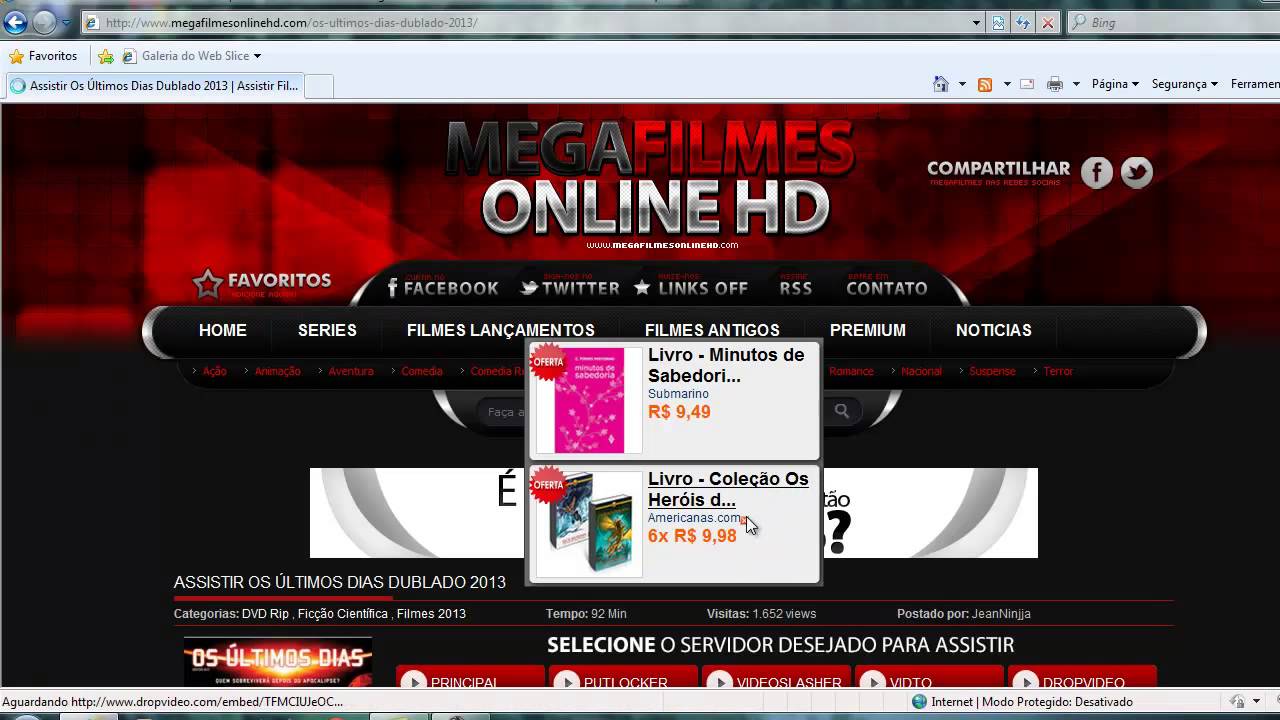
Task: Click the Os Últimos Dias poster thumbnail
Action: [278, 662]
